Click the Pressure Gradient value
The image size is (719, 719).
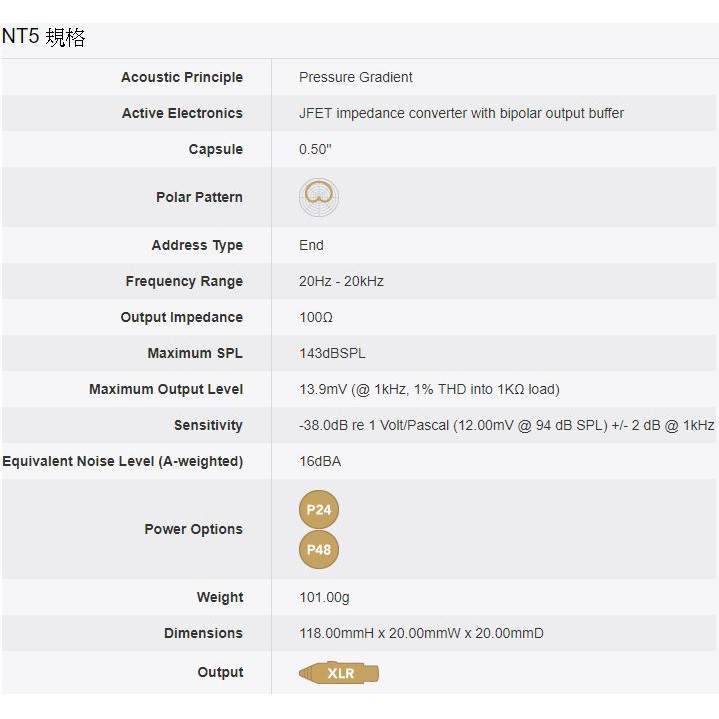click(x=355, y=77)
